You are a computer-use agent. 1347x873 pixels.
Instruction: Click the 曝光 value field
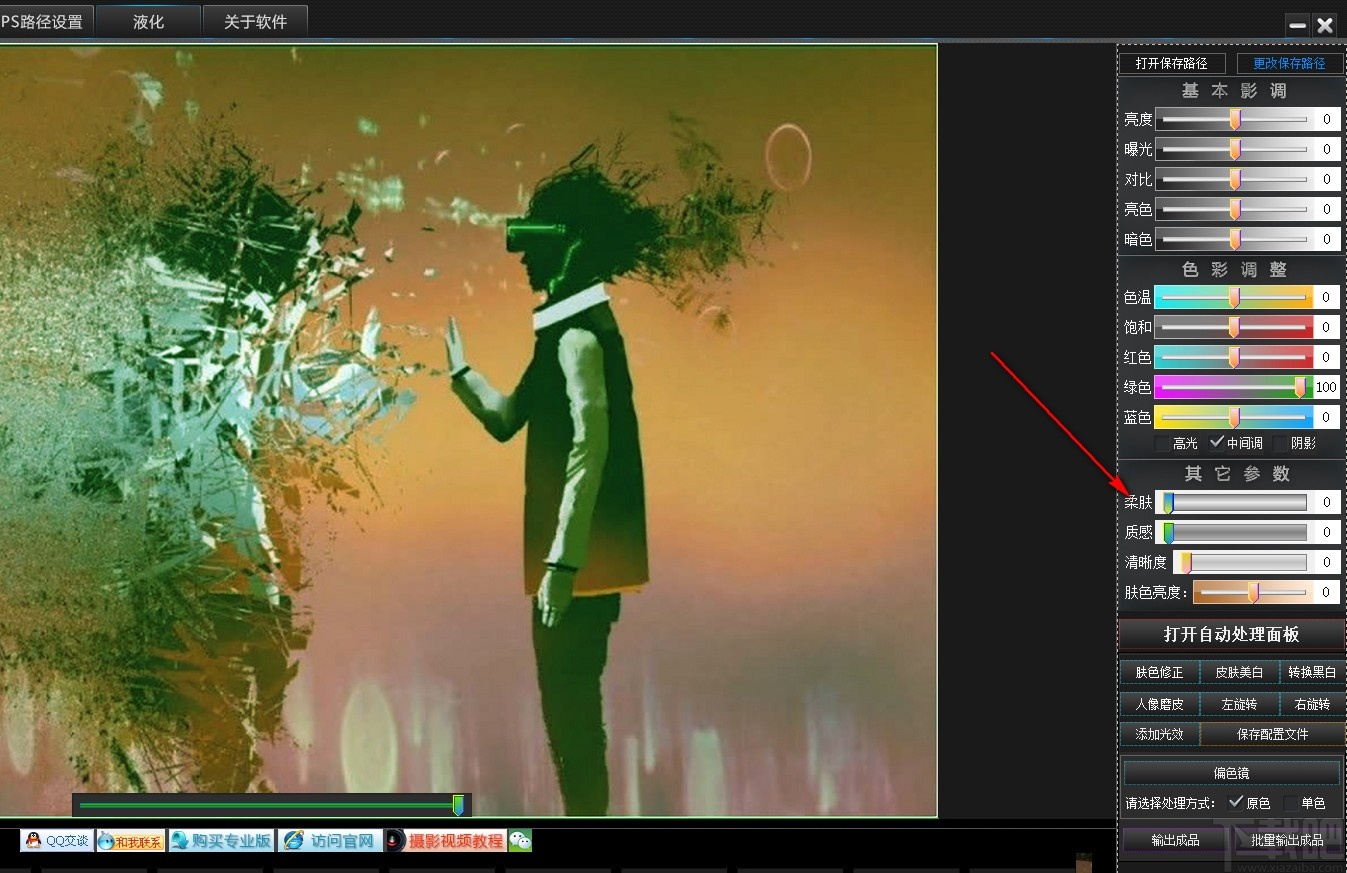(x=1327, y=149)
